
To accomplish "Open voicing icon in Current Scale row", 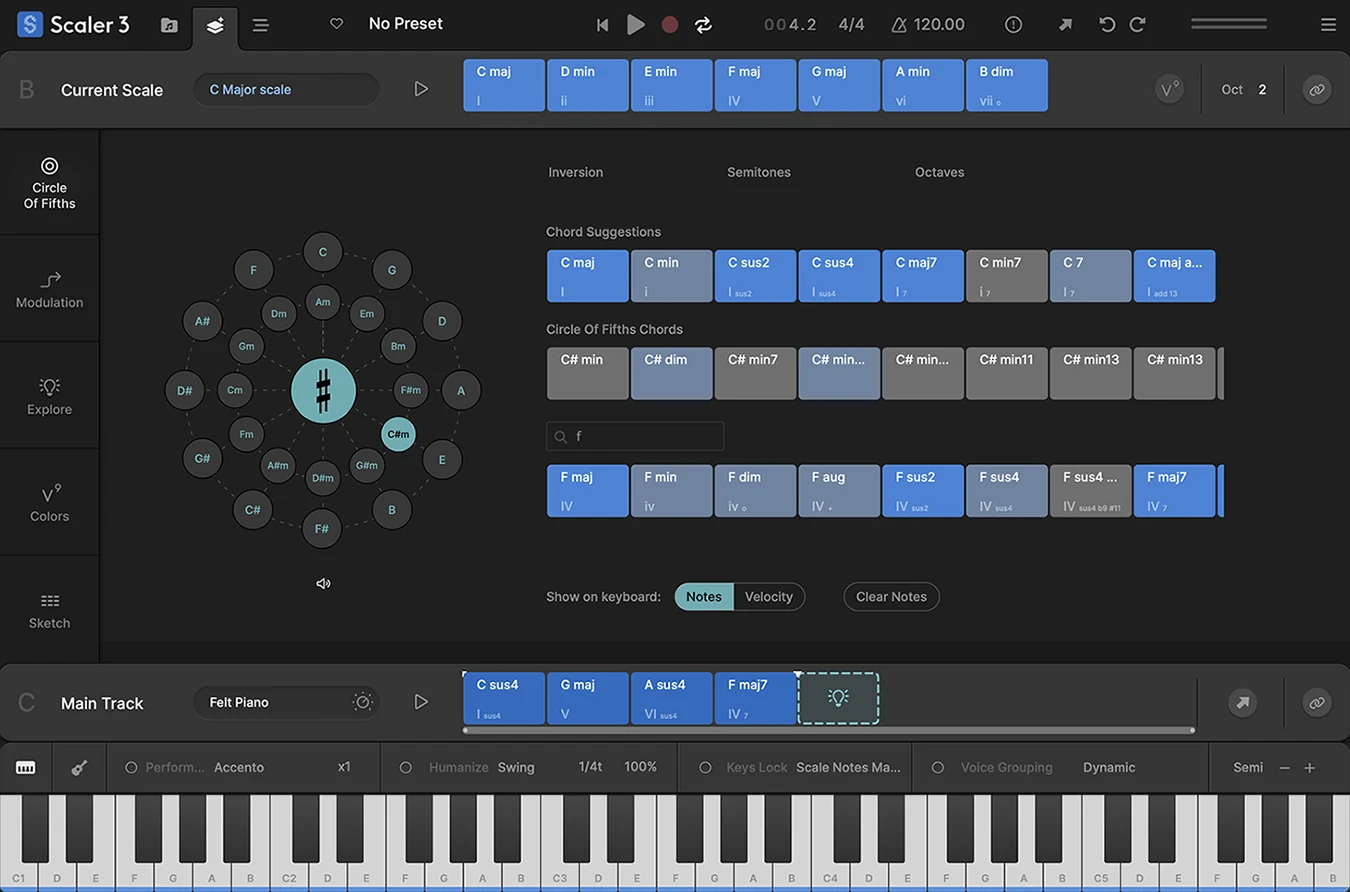I will pyautogui.click(x=1168, y=90).
